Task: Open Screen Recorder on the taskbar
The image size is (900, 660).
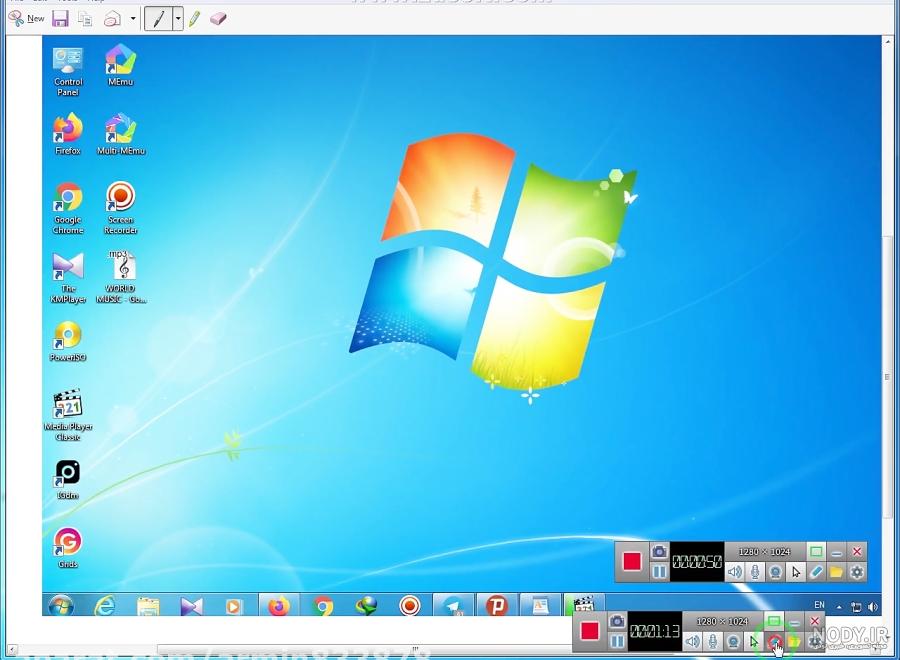Action: (x=409, y=606)
